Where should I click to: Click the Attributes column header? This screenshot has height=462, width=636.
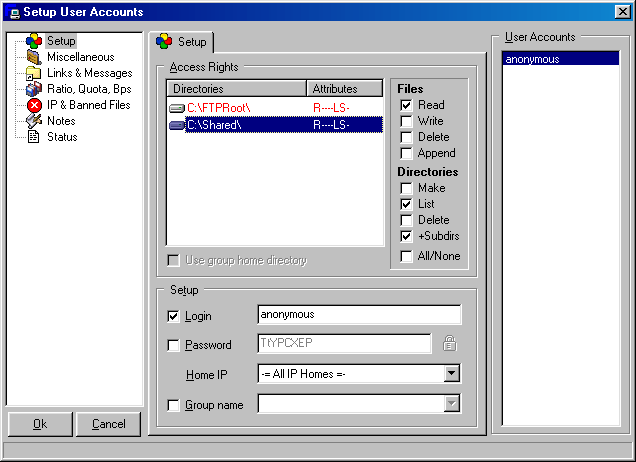pyautogui.click(x=345, y=89)
